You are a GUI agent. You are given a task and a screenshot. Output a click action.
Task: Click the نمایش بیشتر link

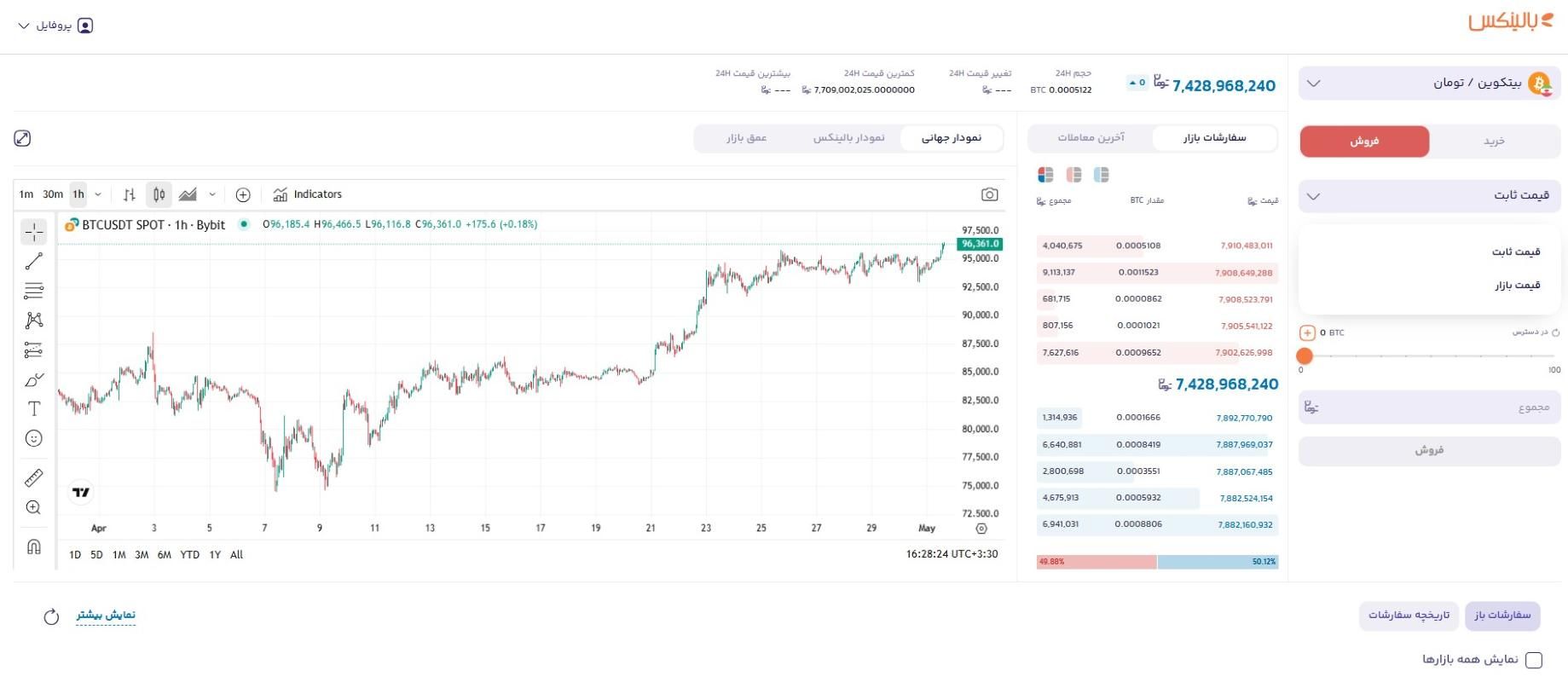pyautogui.click(x=106, y=615)
